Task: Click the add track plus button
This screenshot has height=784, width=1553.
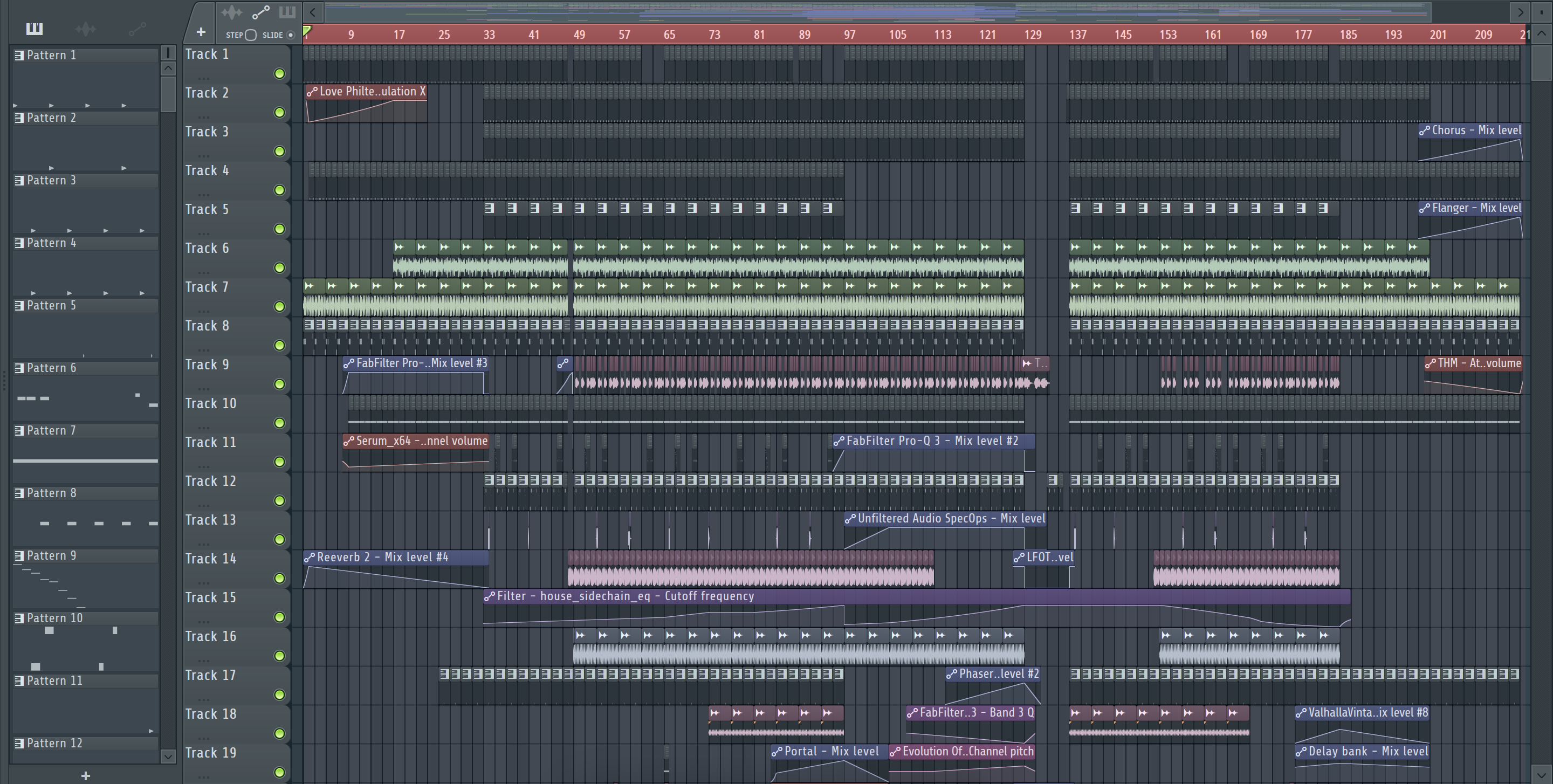Action: pos(201,31)
